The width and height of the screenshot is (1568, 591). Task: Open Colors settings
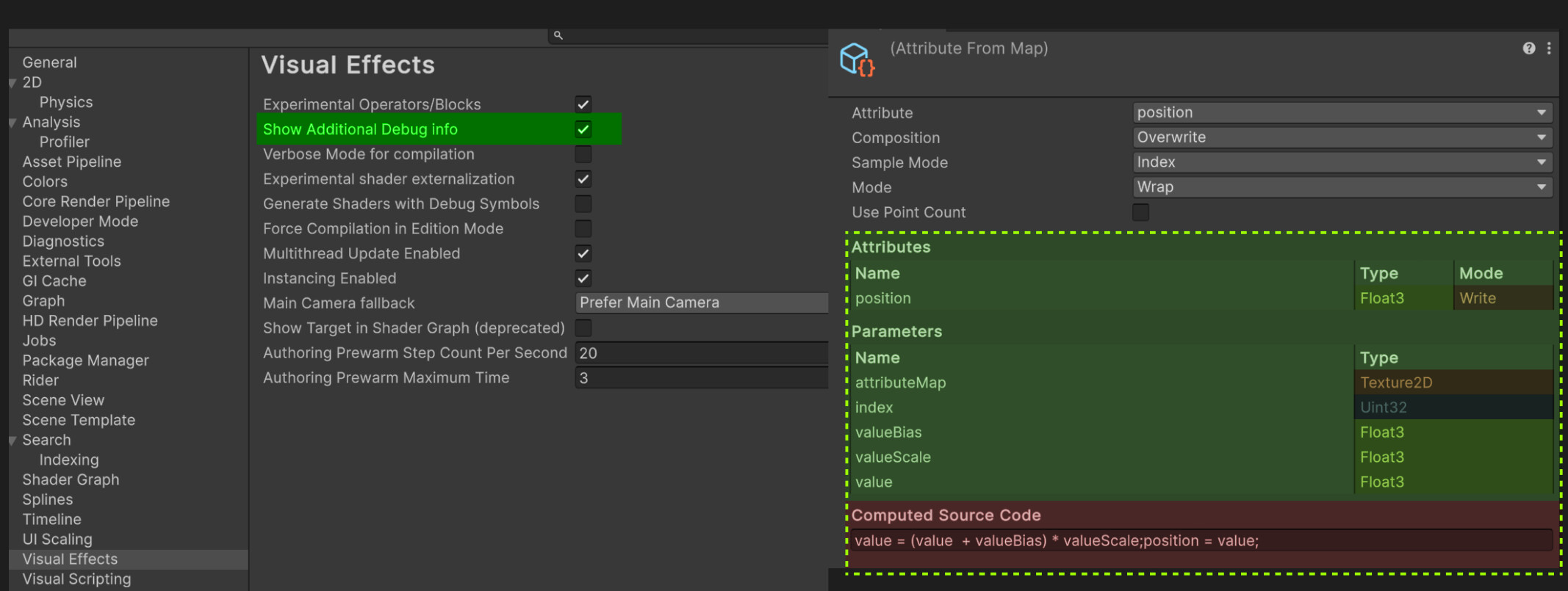(45, 181)
